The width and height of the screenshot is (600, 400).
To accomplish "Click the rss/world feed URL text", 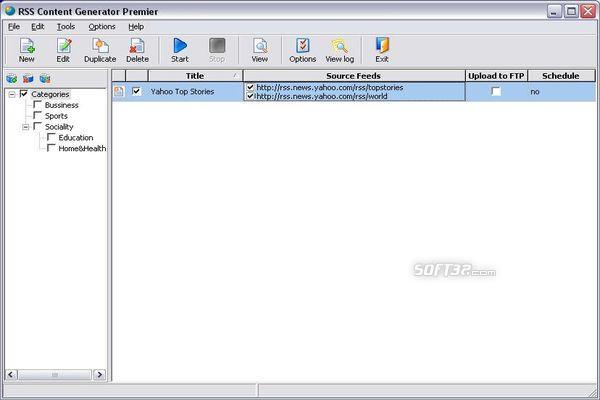I will click(321, 96).
